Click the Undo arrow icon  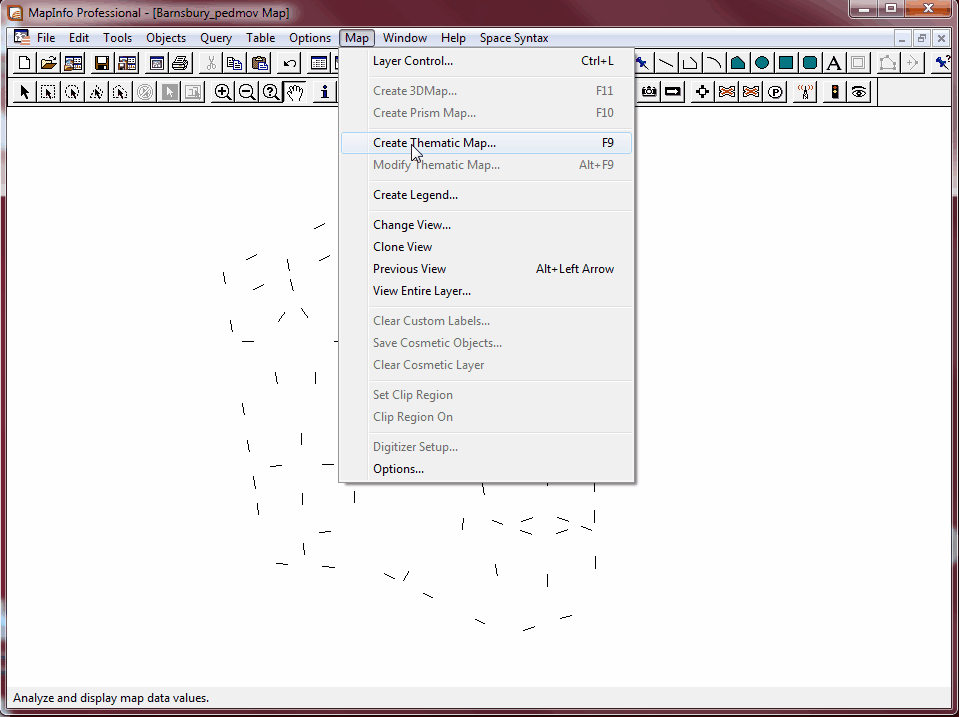290,62
